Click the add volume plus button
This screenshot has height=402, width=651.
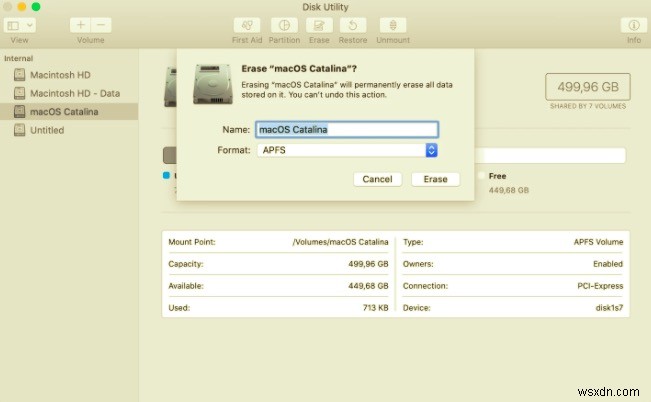[81, 24]
